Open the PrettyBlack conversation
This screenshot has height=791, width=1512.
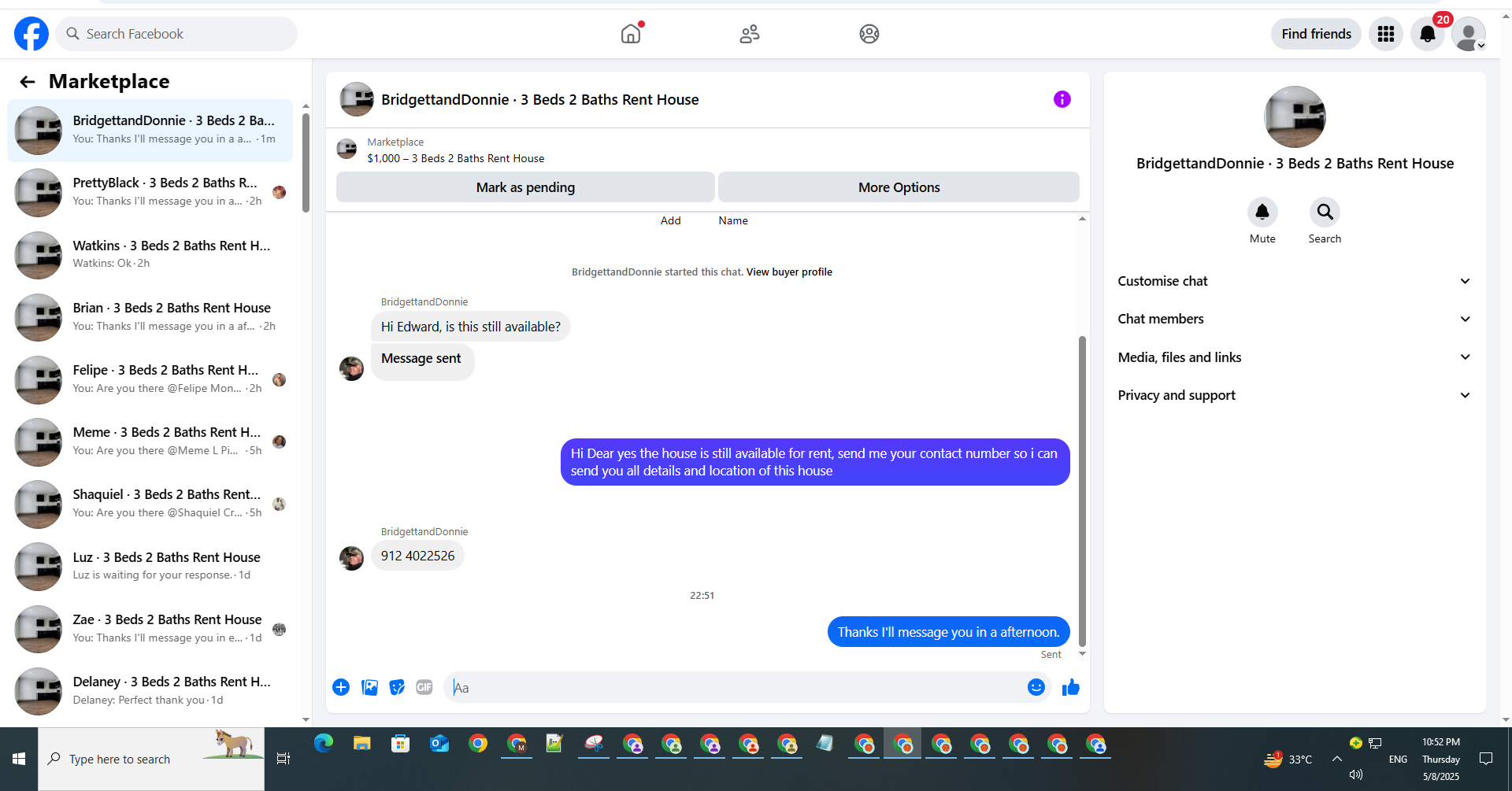pyautogui.click(x=150, y=192)
